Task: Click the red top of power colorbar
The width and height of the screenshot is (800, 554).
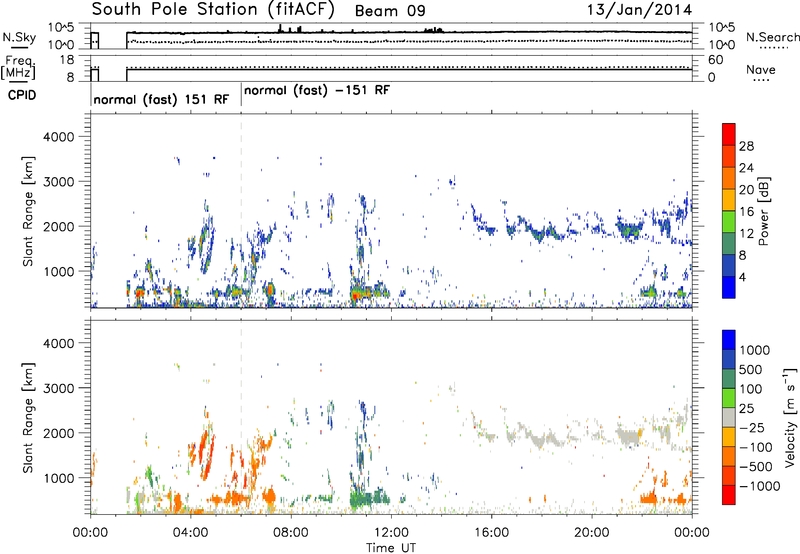Action: coord(729,134)
